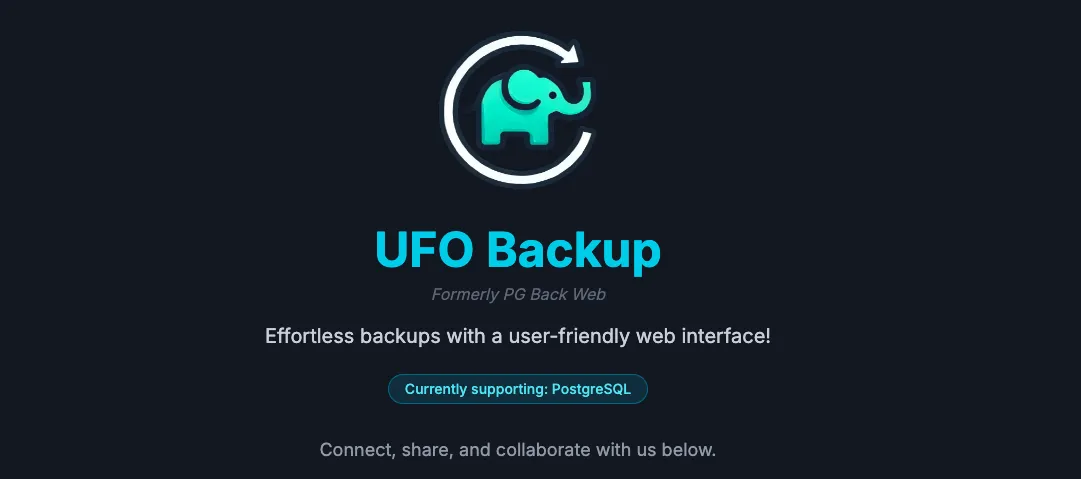Viewport: 1081px width, 479px height.
Task: Click the word "UFO" in heading
Action: (x=424, y=249)
